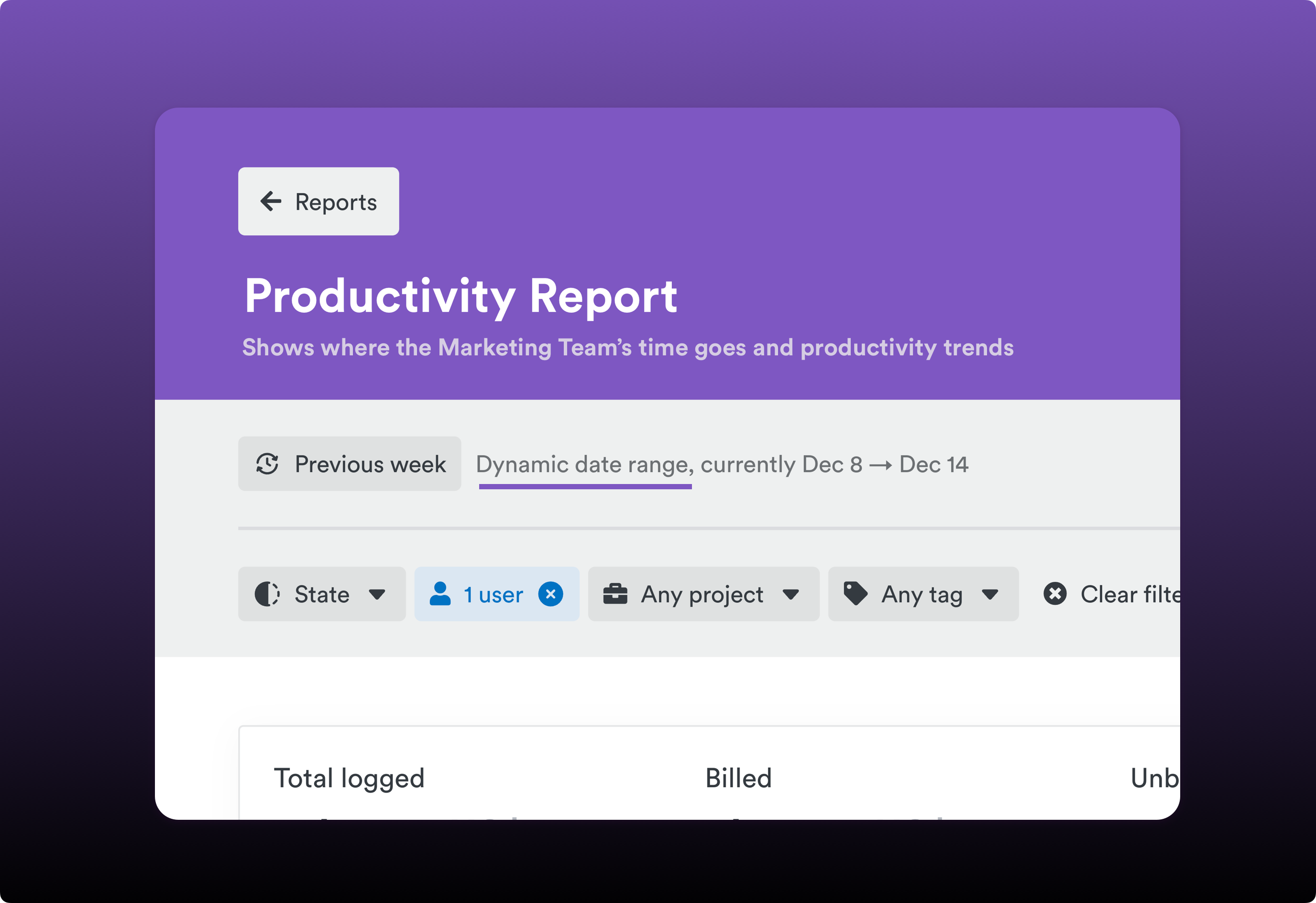This screenshot has height=903, width=1316.
Task: Select the half-circle State filter icon
Action: 267,594
